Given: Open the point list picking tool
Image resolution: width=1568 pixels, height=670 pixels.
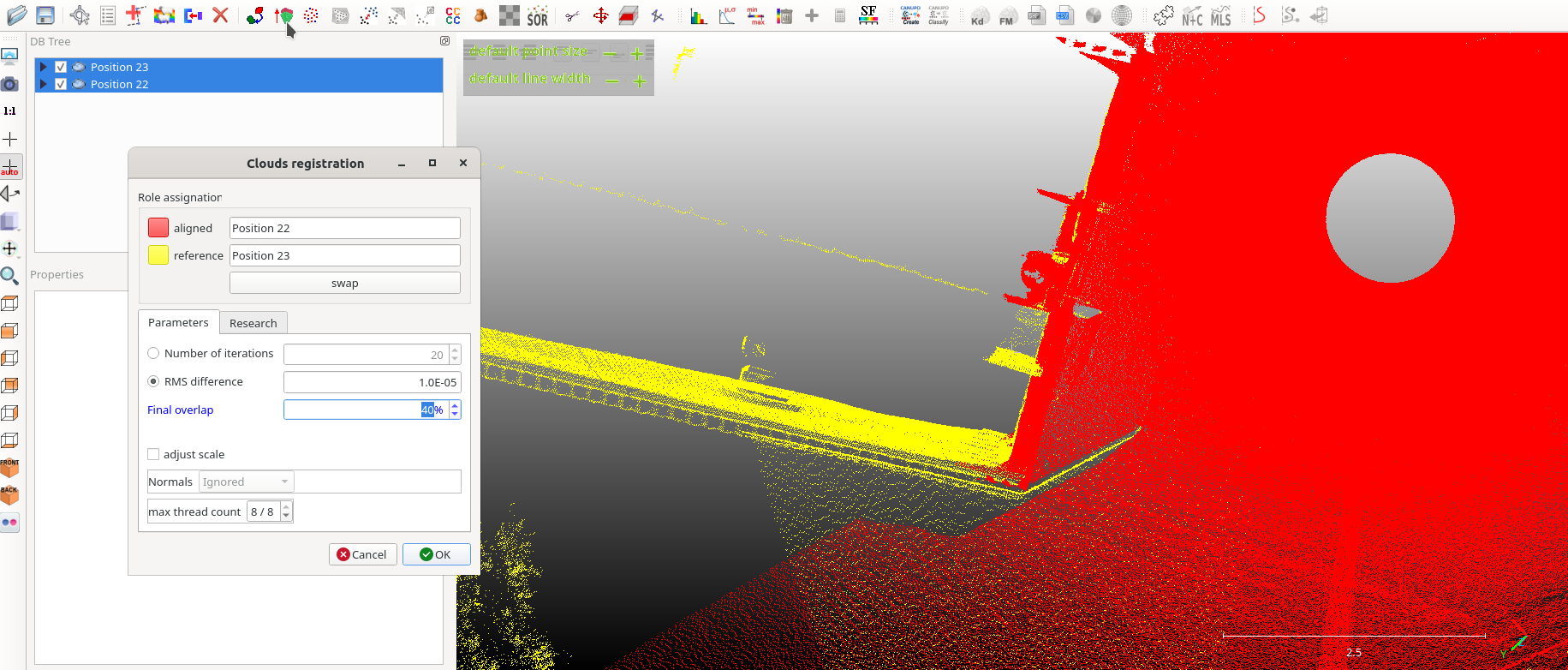Looking at the screenshot, I should tap(108, 15).
